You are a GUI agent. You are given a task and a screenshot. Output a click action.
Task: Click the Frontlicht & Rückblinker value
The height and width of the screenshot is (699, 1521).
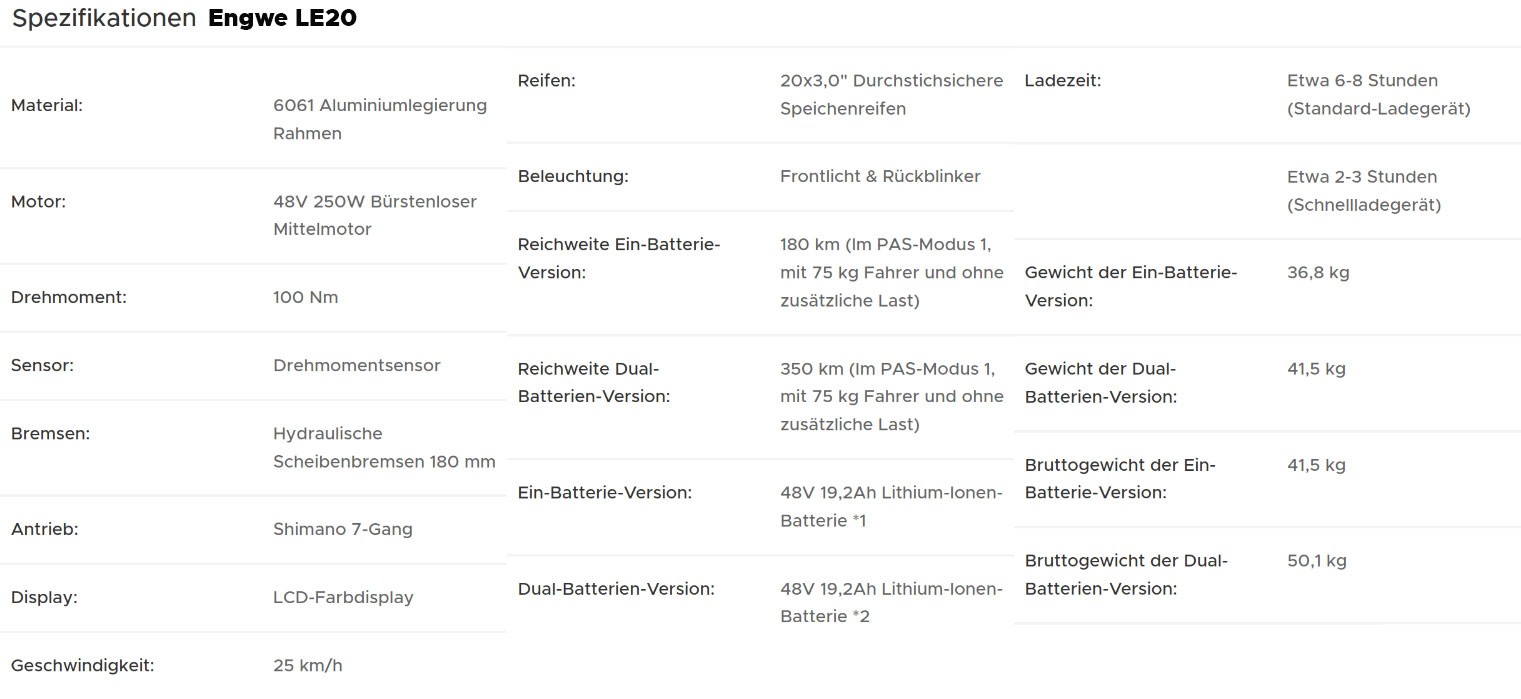(x=880, y=176)
